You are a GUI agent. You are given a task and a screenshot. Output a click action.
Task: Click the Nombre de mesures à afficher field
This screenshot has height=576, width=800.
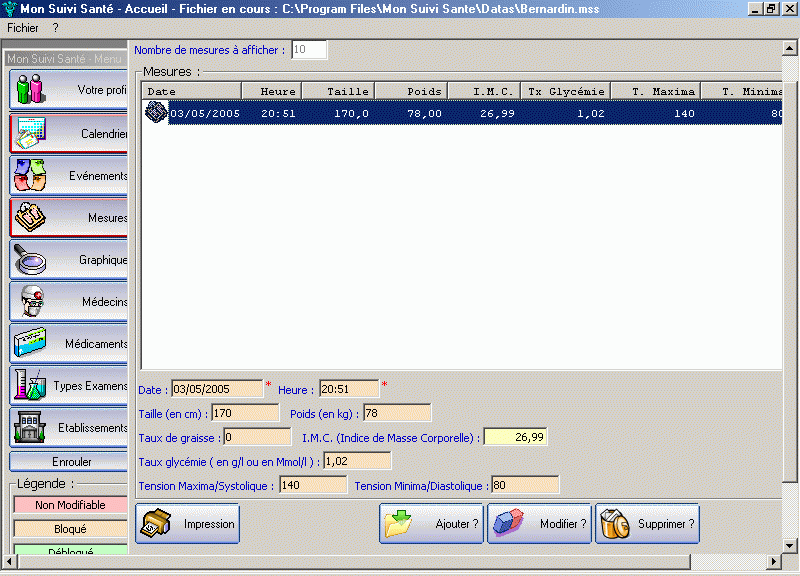click(309, 49)
